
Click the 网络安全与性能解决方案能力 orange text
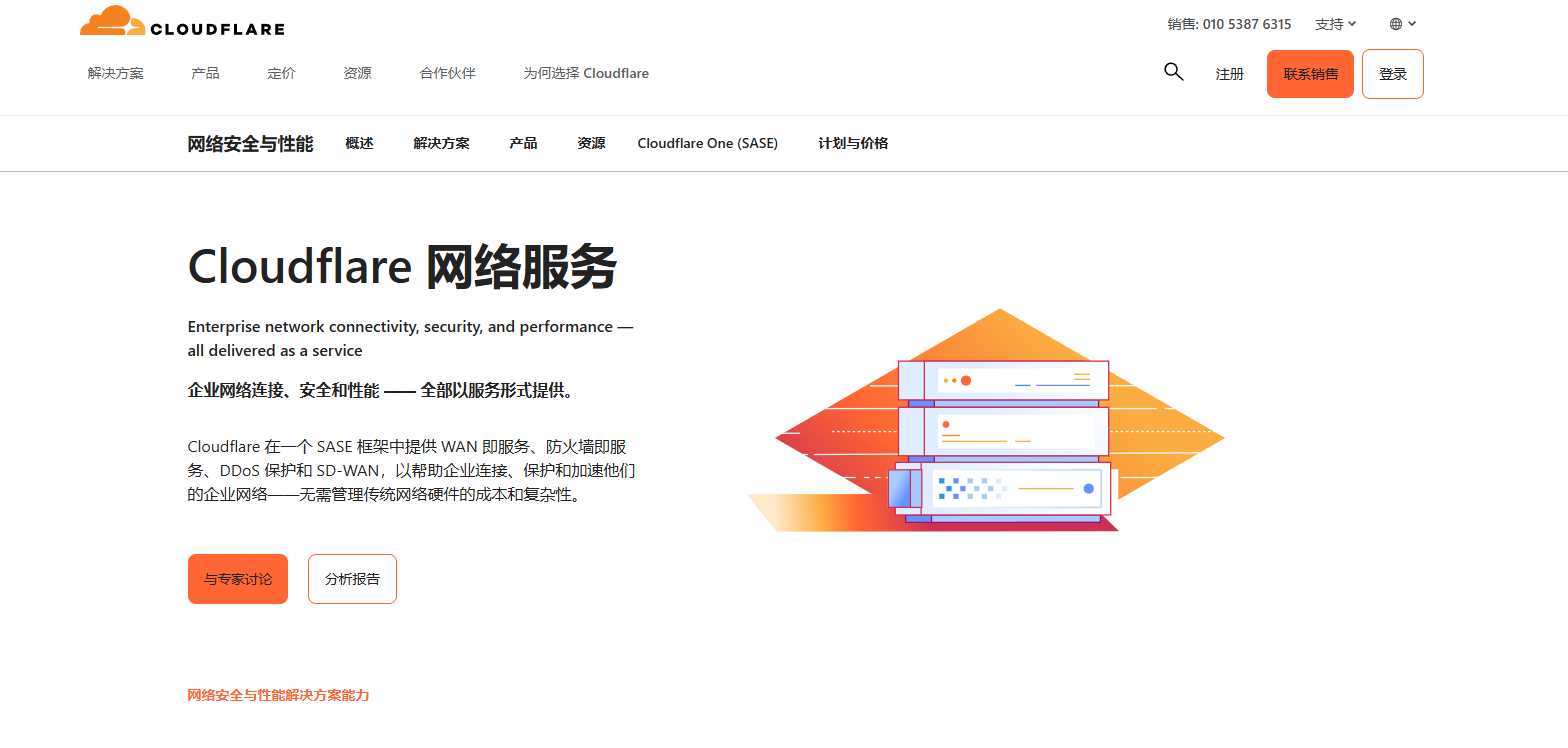coord(278,695)
